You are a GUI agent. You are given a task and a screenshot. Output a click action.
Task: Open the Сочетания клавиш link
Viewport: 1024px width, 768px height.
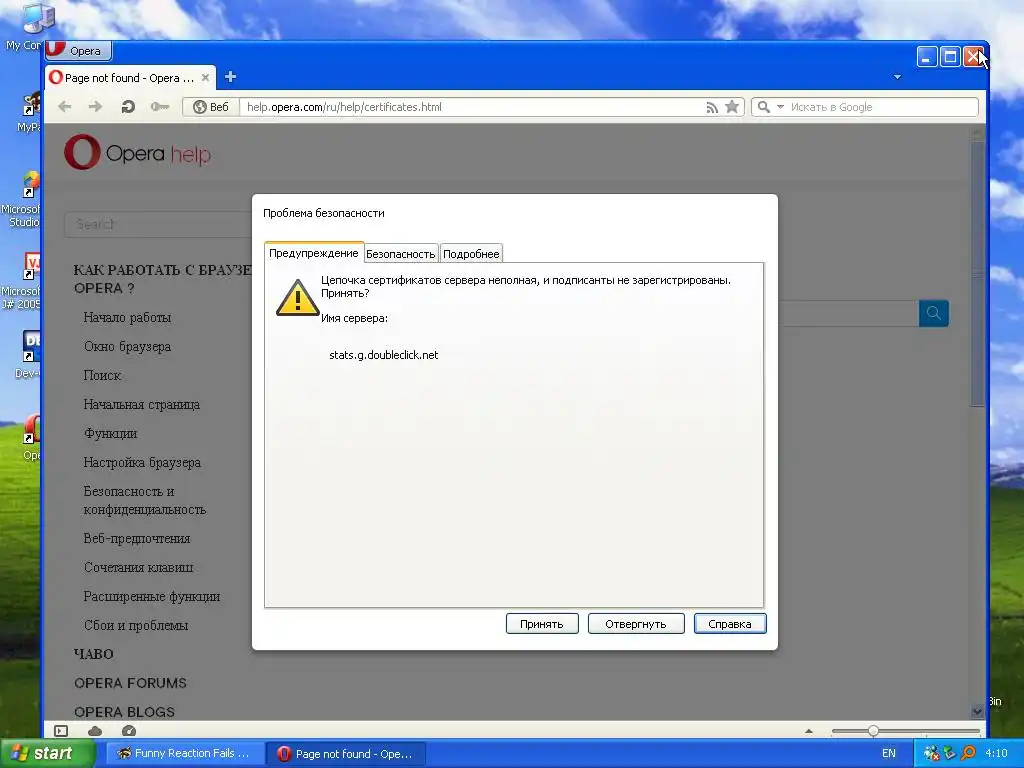pyautogui.click(x=138, y=567)
